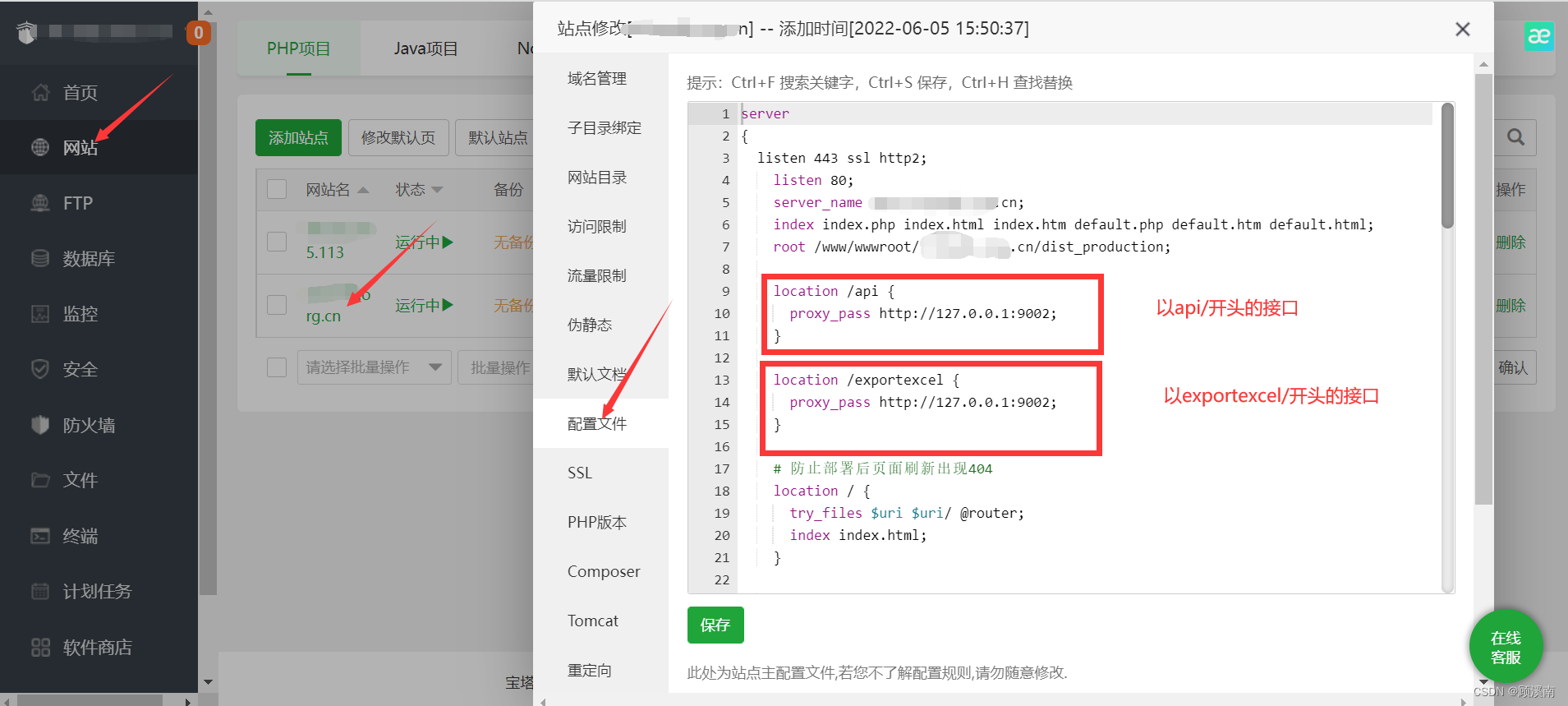Click 删除 link for rg.cn row
1568x706 pixels.
[x=1511, y=306]
